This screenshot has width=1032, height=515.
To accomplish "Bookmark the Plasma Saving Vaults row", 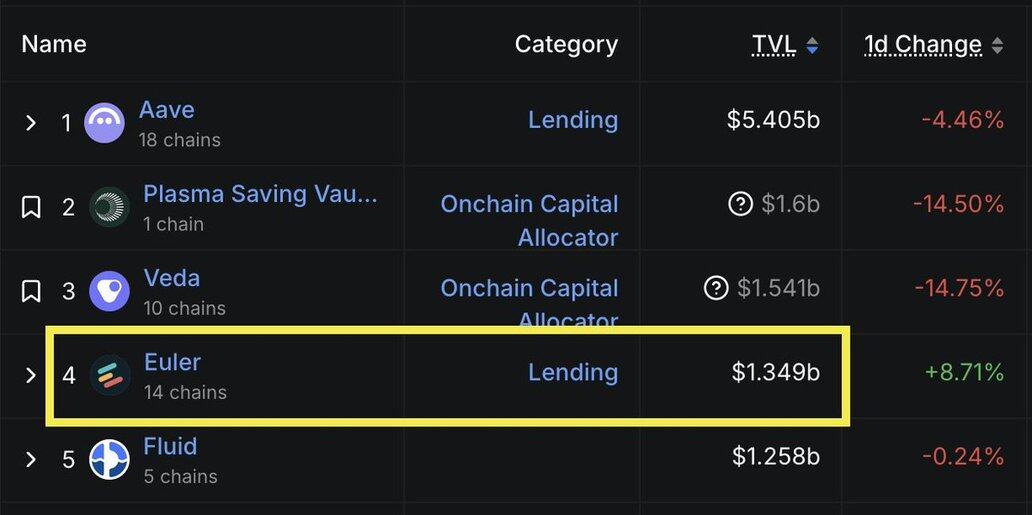I will (x=31, y=207).
